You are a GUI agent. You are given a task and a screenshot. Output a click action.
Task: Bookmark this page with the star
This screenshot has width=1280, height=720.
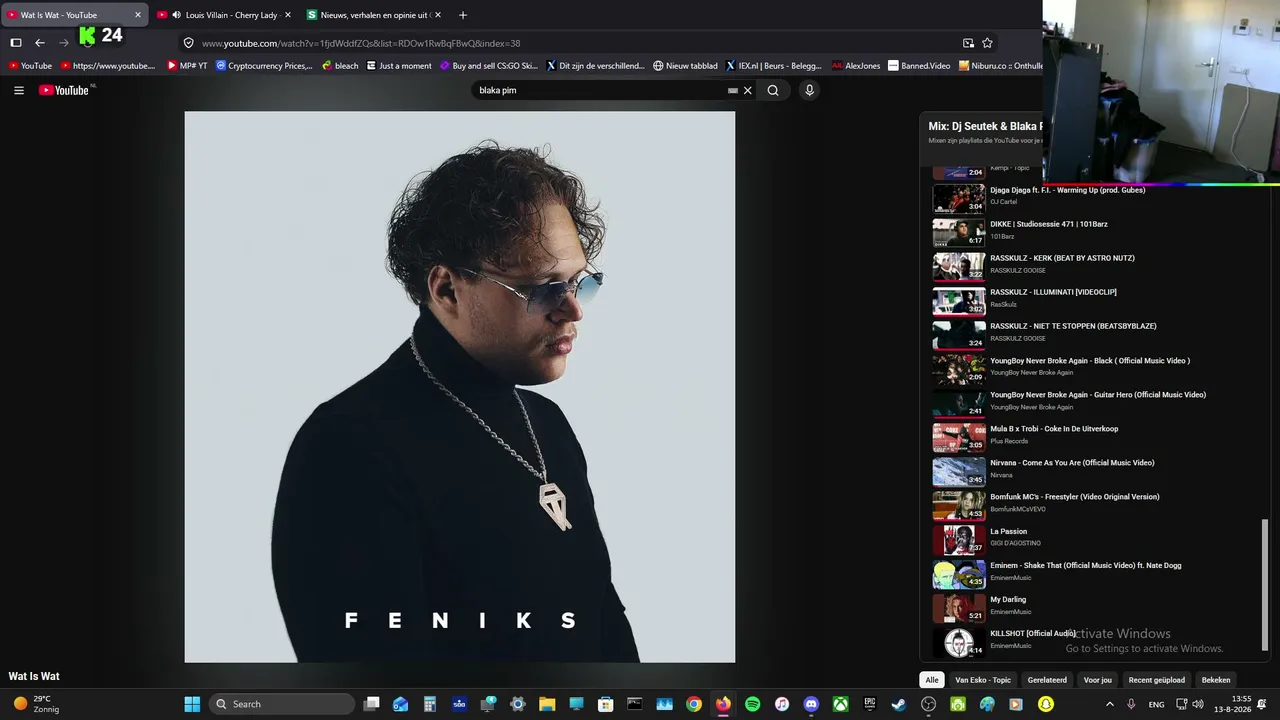987,43
